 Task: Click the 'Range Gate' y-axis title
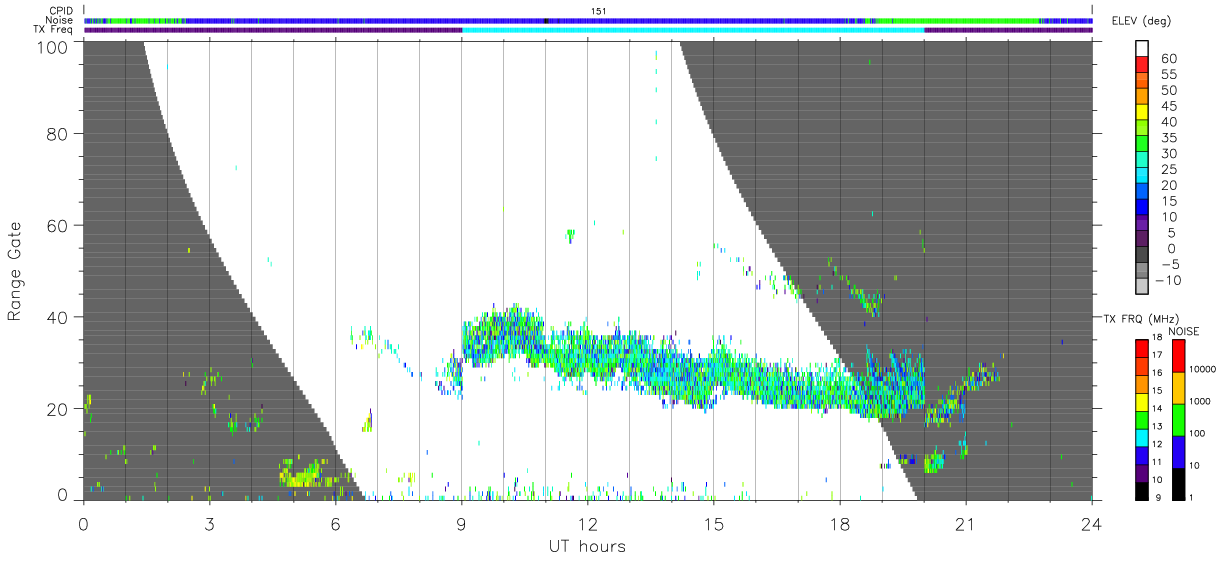point(15,271)
